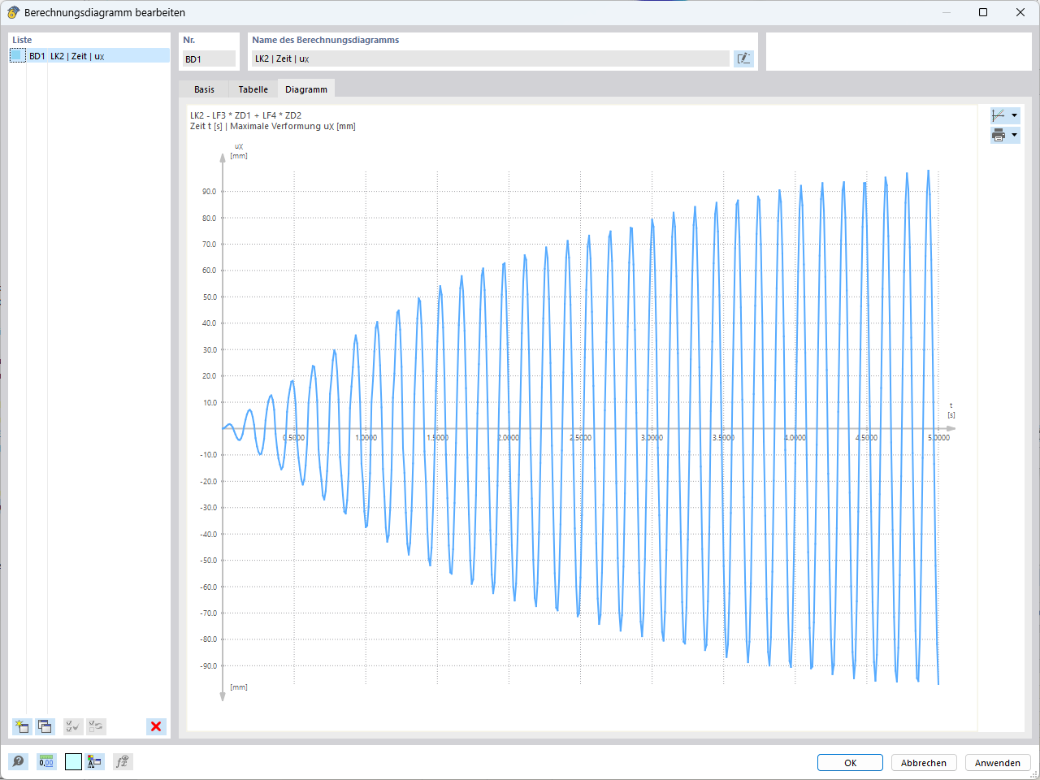
Task: Open units and decimal places settings
Action: click(x=46, y=762)
